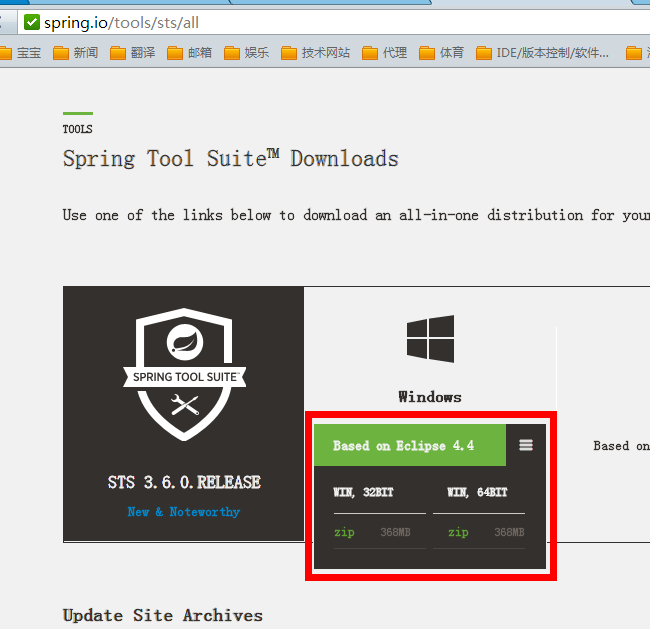
Task: Click the Windows platform label
Action: click(430, 397)
